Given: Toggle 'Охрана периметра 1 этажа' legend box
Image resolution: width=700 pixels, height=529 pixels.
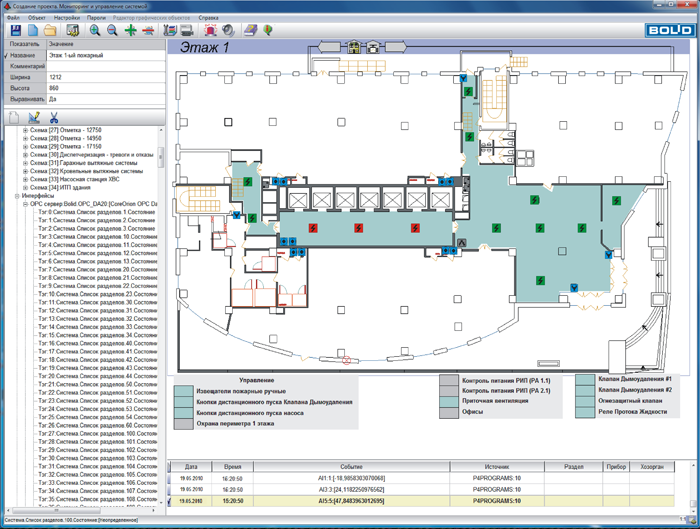Looking at the screenshot, I should 182,424.
